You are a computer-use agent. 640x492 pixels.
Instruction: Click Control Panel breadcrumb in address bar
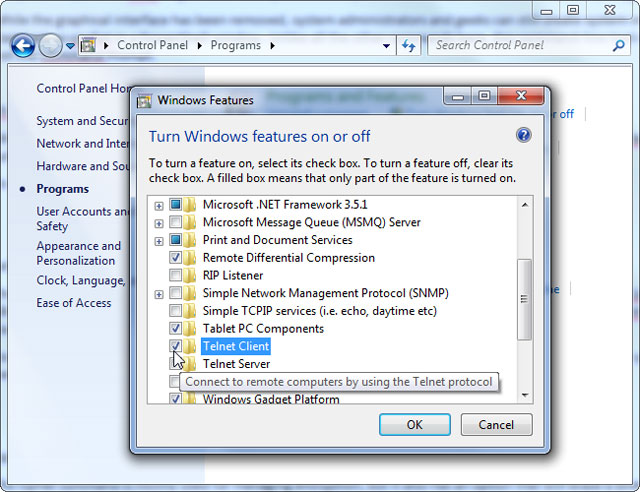152,45
